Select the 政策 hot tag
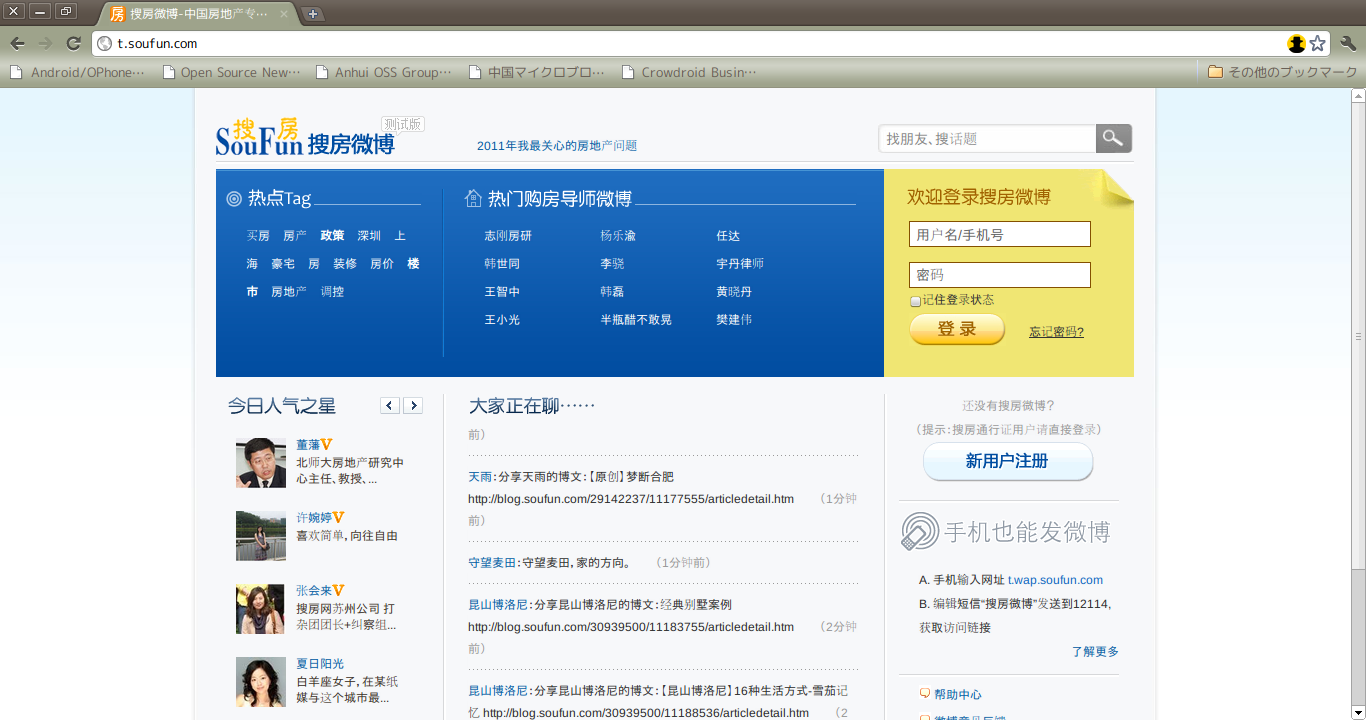 pyautogui.click(x=332, y=236)
